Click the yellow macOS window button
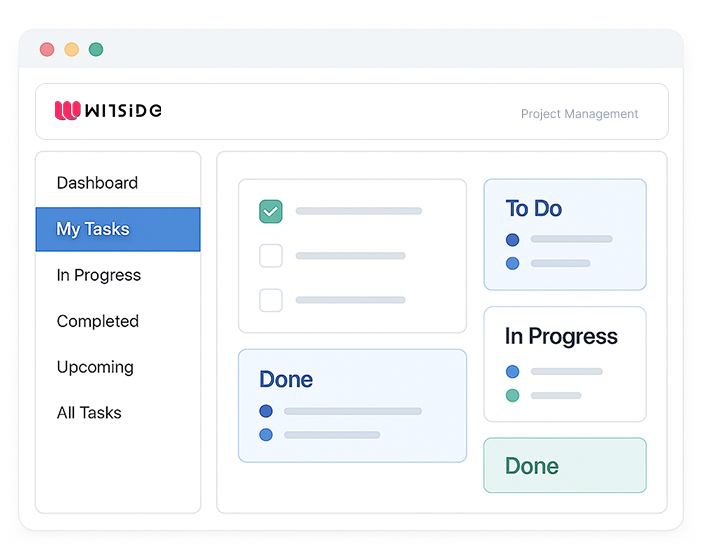The height and width of the screenshot is (551, 708). [71, 49]
